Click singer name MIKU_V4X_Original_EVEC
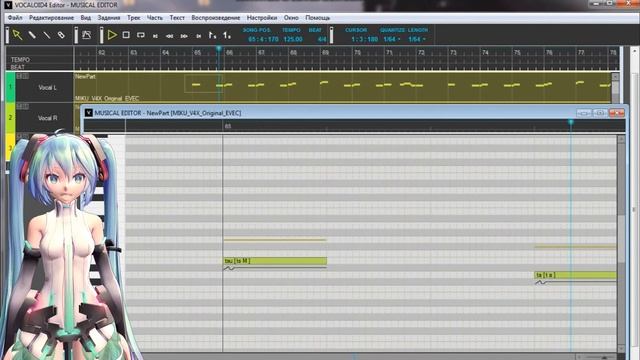 (107, 98)
